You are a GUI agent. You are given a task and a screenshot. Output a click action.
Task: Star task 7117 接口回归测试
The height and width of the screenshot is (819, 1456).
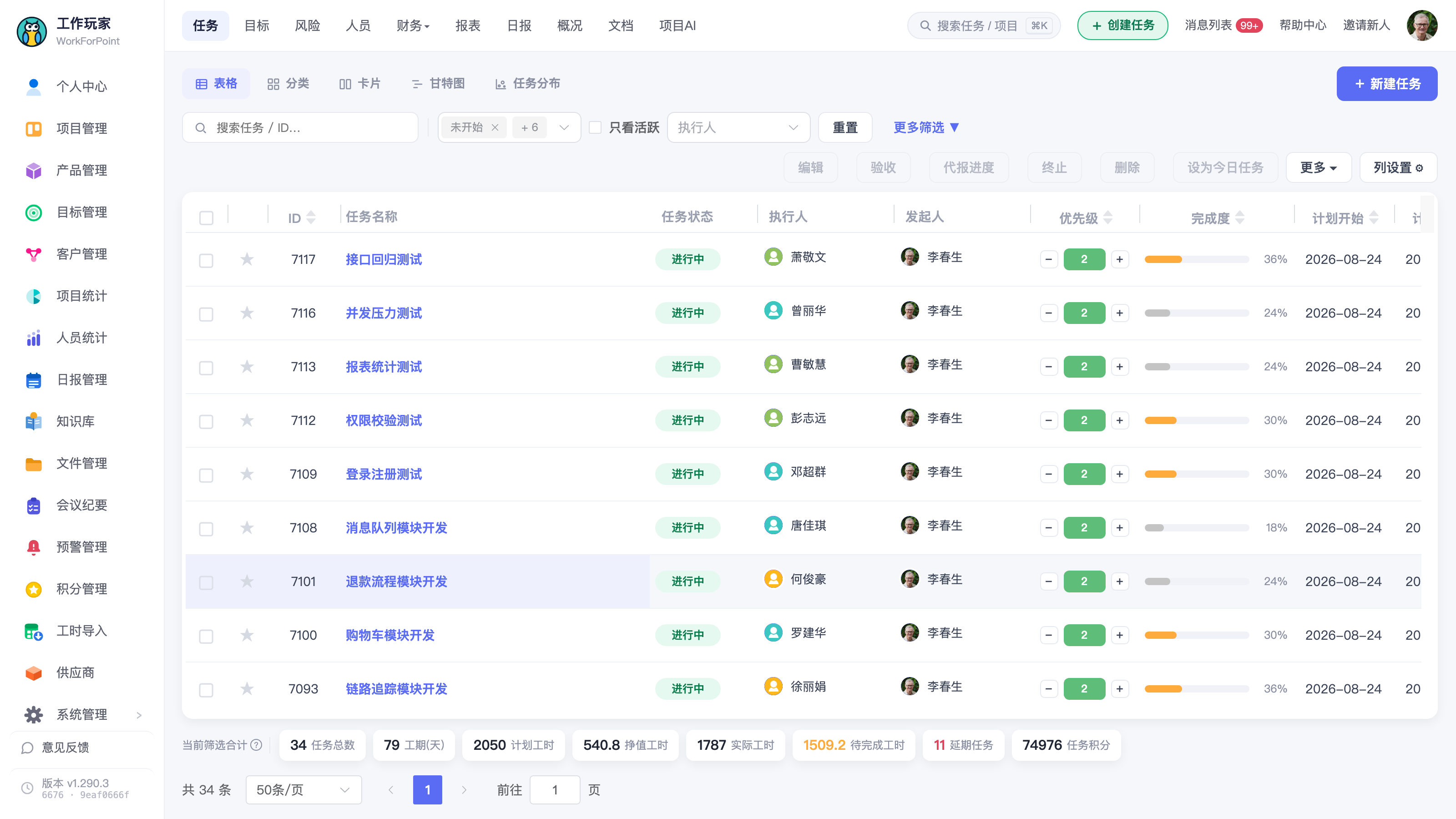click(247, 259)
